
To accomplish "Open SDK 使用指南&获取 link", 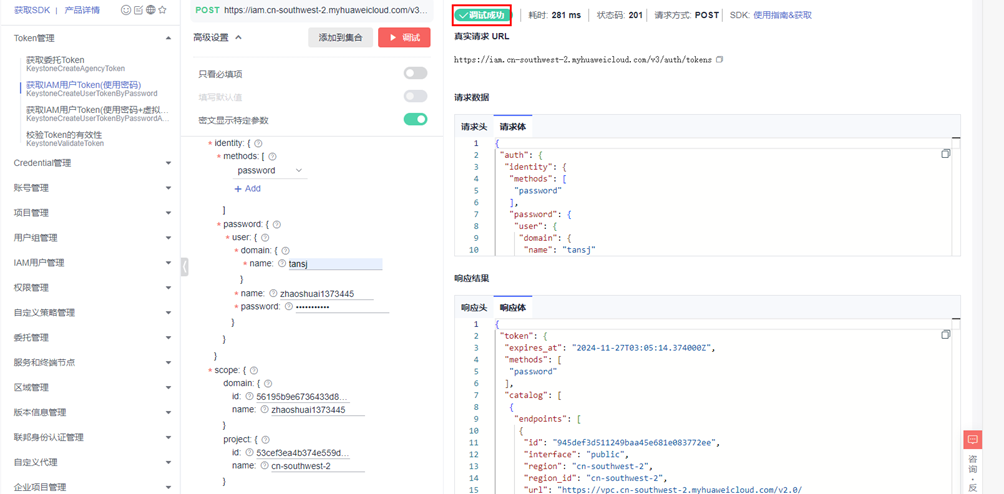I will click(782, 15).
